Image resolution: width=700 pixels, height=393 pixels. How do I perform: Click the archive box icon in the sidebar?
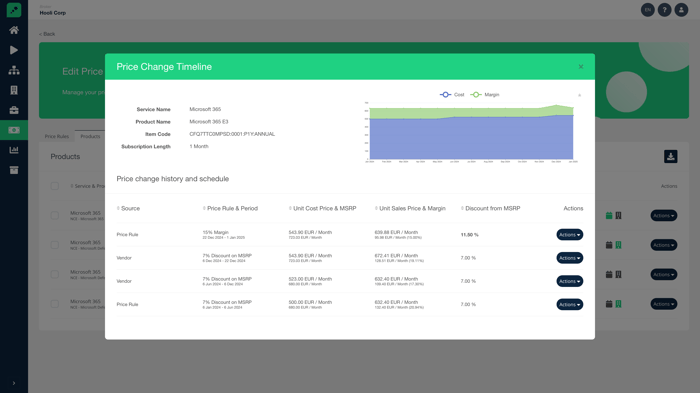(14, 170)
